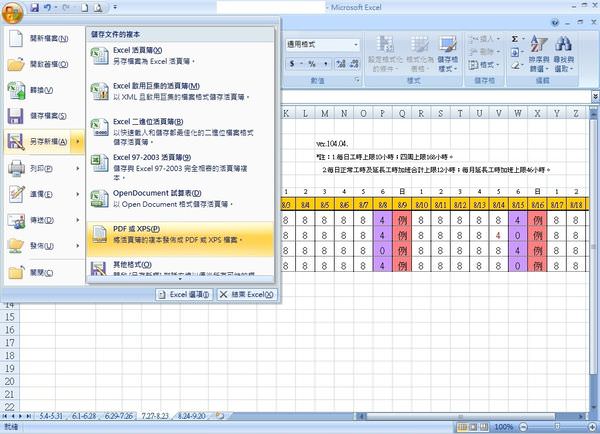The height and width of the screenshot is (434, 600).
Task: Undo last action in Quick Access toolbar
Action: coord(47,8)
